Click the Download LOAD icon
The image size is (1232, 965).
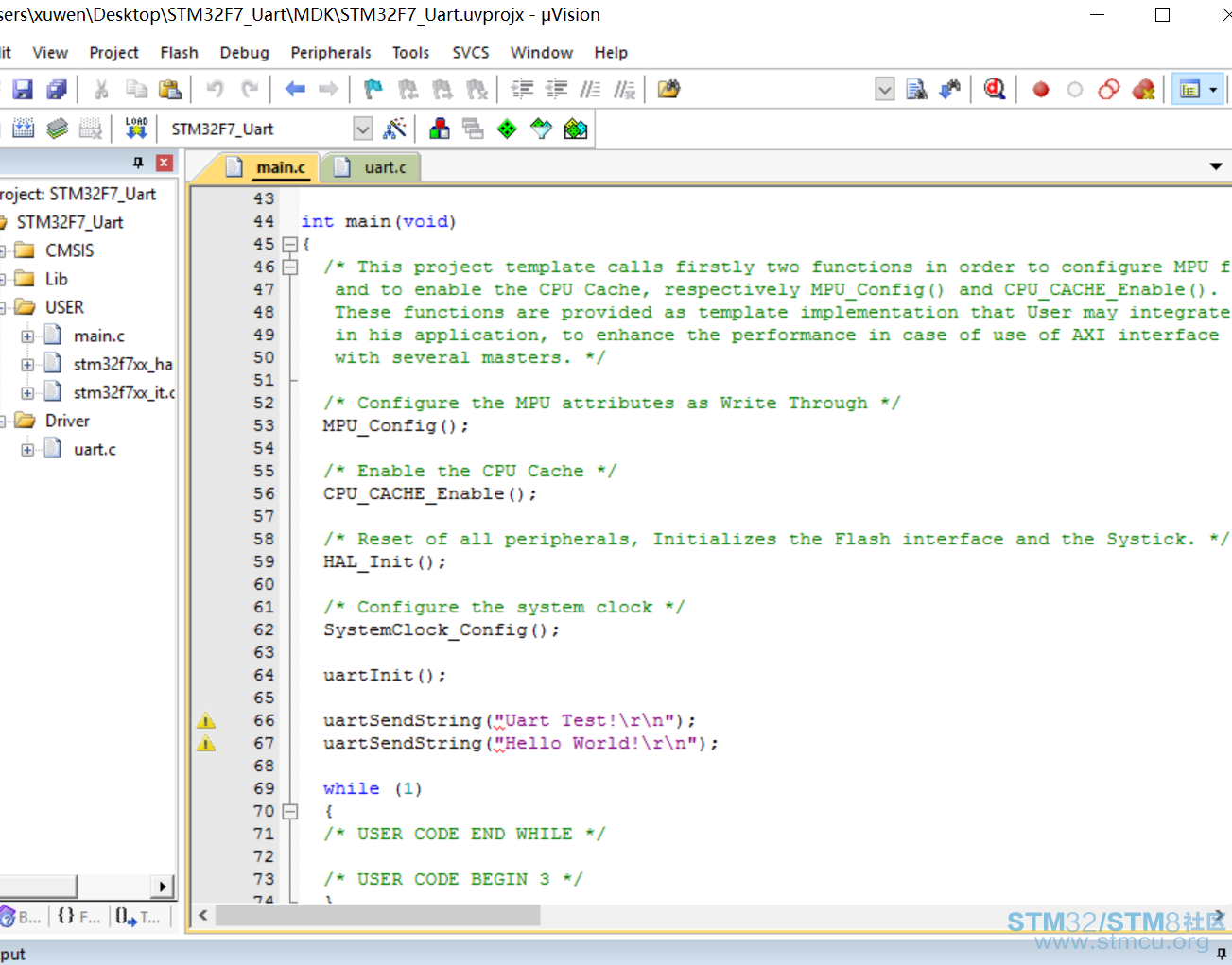tap(136, 129)
